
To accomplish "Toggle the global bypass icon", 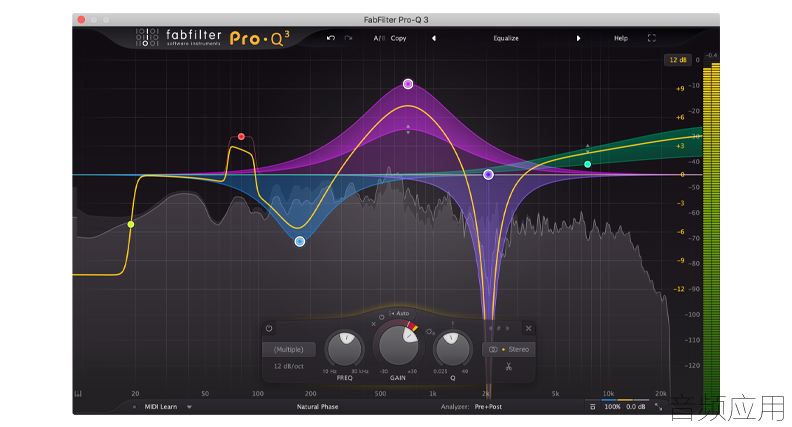I will click(x=592, y=407).
